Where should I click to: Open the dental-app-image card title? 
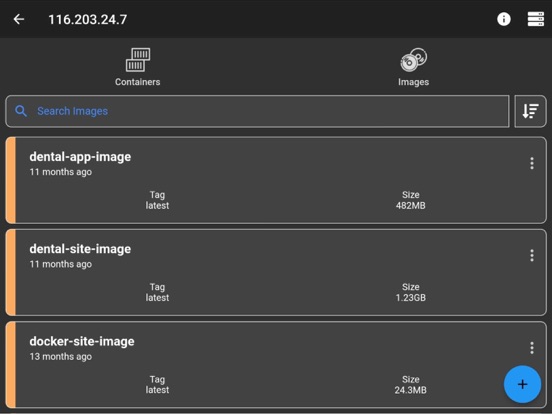(80, 157)
